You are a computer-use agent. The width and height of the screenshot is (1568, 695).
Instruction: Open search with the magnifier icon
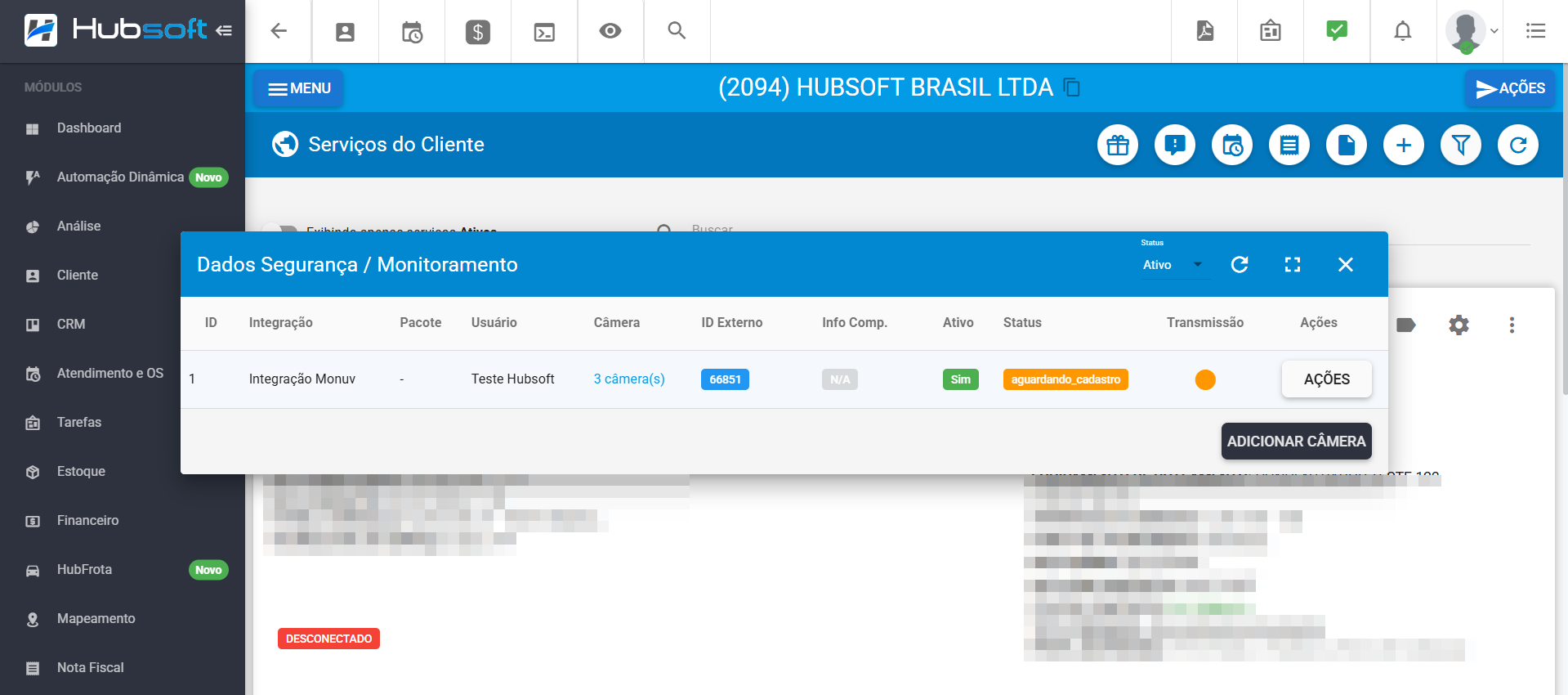pos(677,30)
